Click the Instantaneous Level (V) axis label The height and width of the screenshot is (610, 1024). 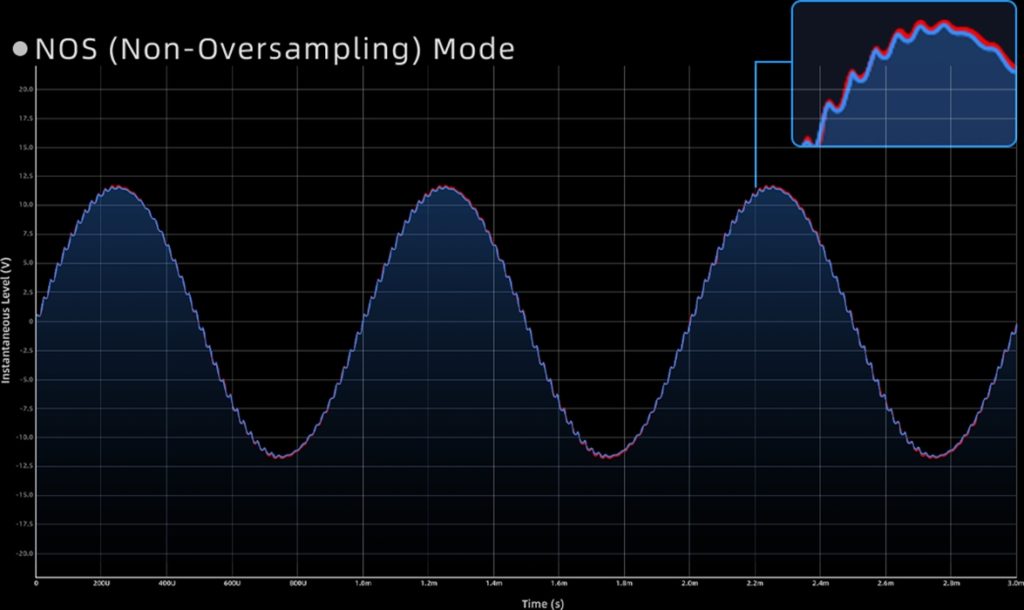tap(7, 320)
